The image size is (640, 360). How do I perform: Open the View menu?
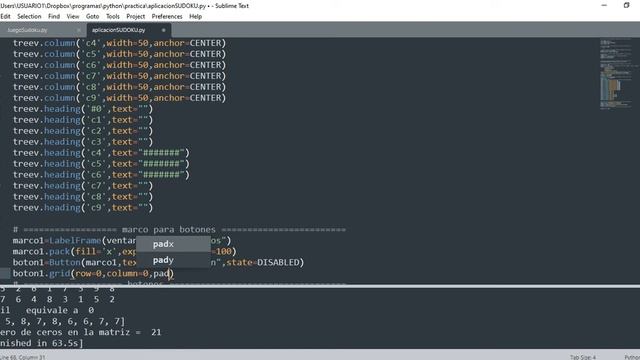click(x=73, y=16)
